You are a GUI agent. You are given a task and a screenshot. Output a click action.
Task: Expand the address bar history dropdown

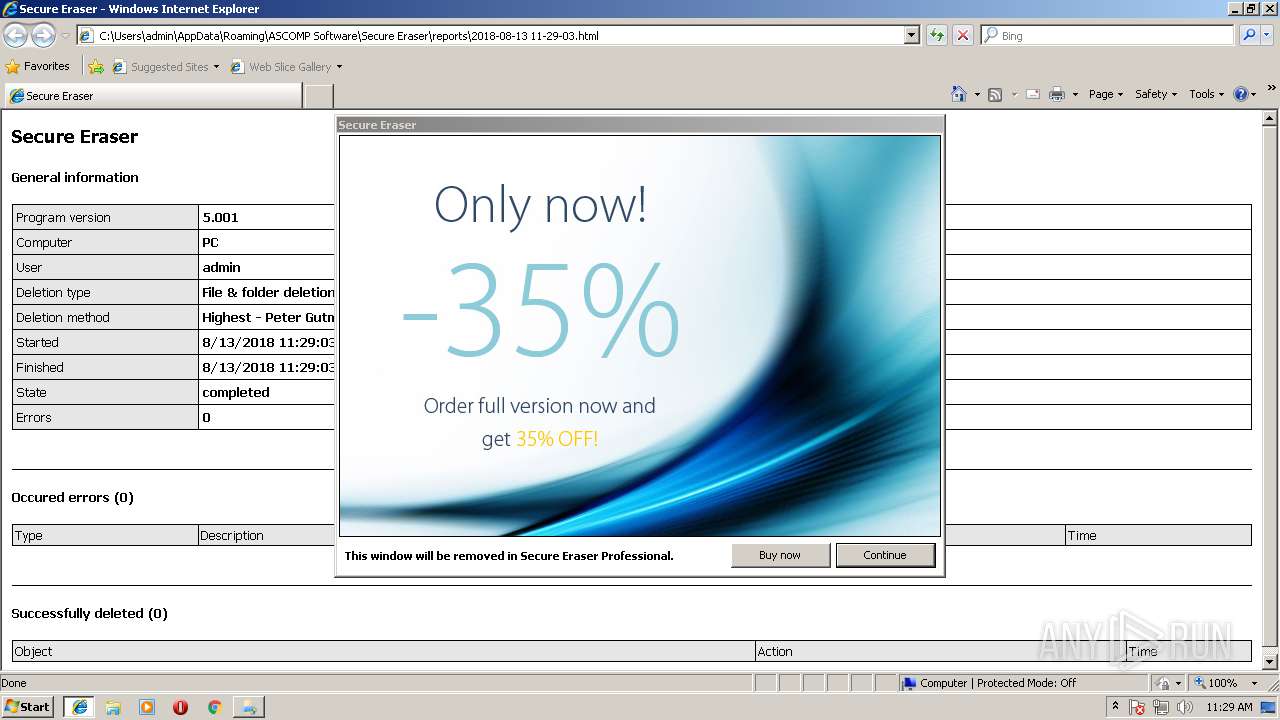click(x=911, y=36)
